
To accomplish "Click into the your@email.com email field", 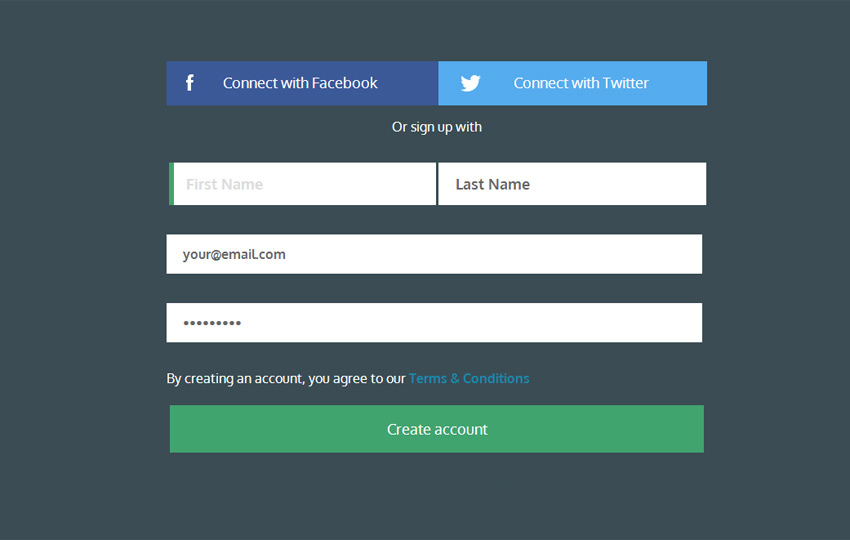I will pos(434,254).
